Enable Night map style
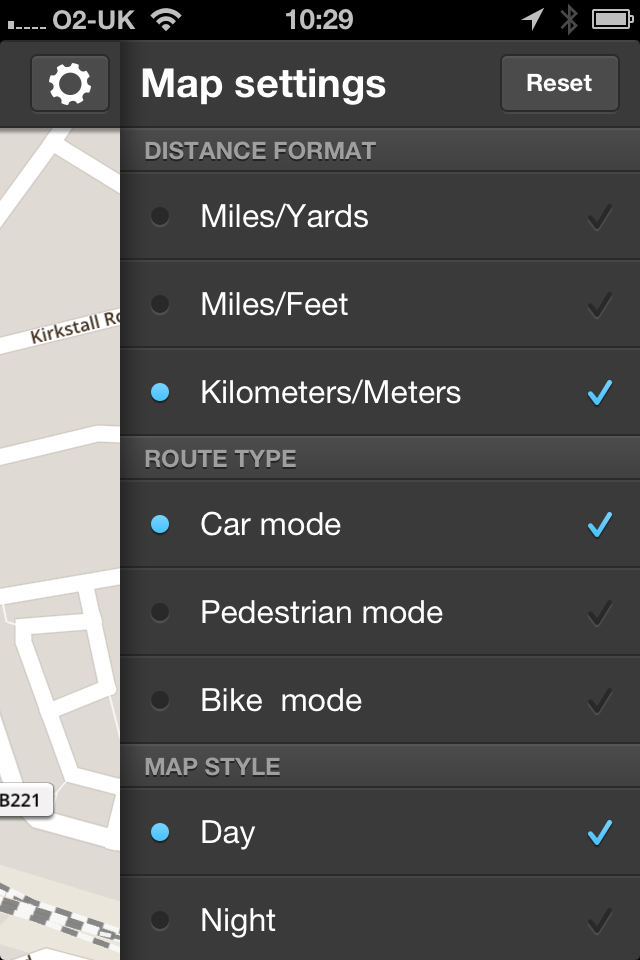The width and height of the screenshot is (640, 960). tap(237, 919)
